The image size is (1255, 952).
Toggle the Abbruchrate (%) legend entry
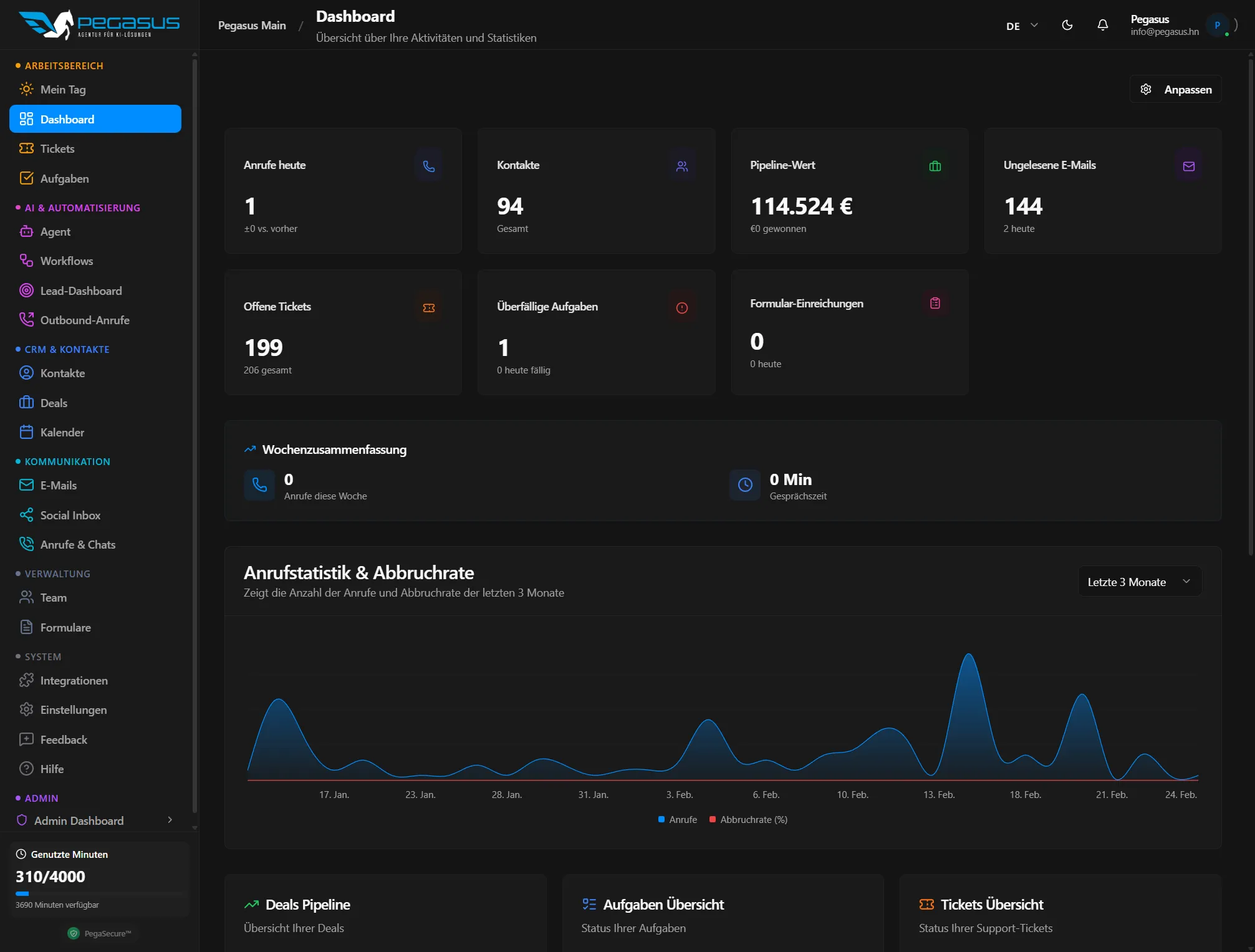tap(749, 819)
